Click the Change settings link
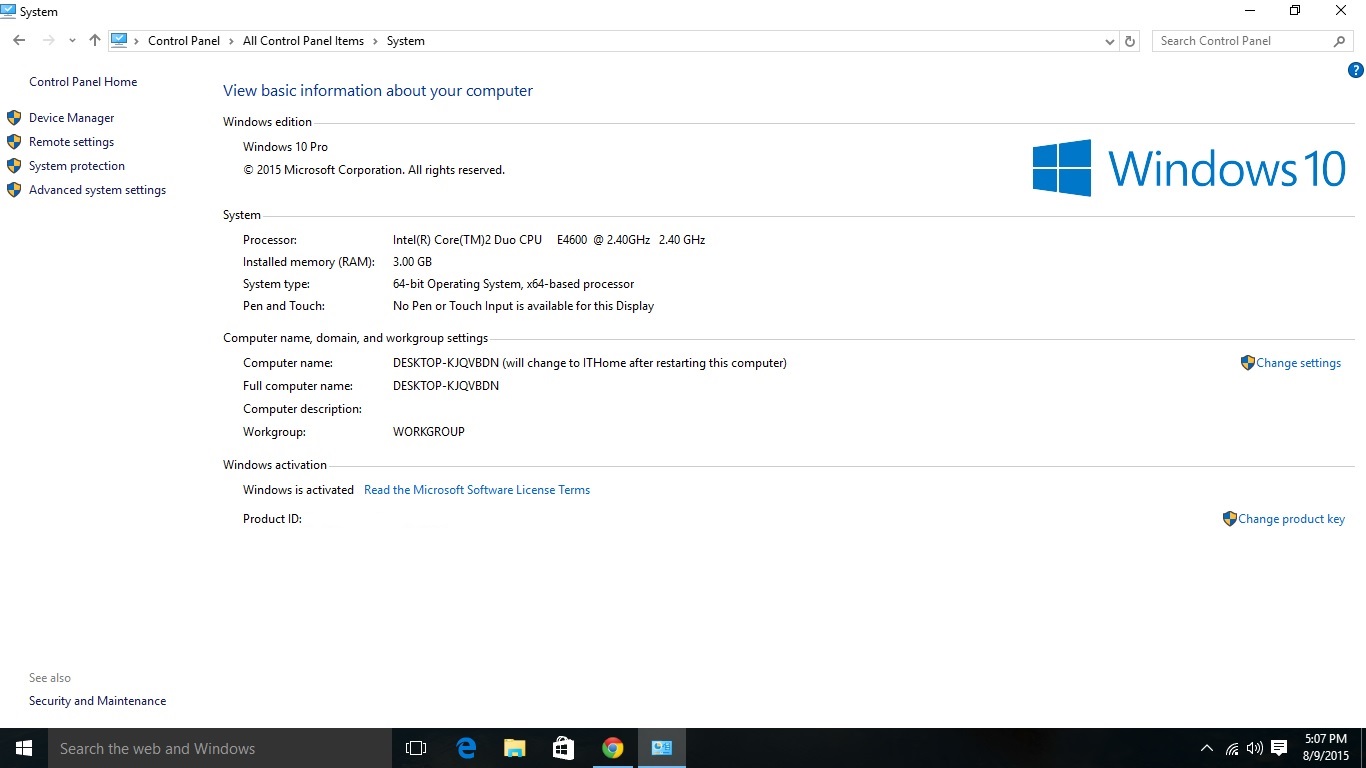Image resolution: width=1366 pixels, height=768 pixels. 1298,363
